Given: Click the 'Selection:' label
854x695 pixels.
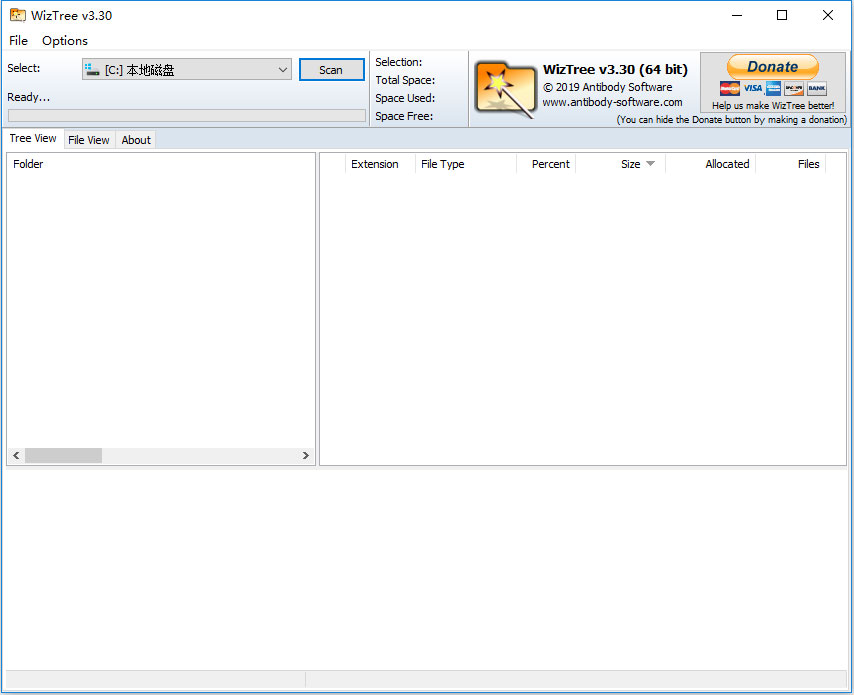Looking at the screenshot, I should tap(399, 62).
